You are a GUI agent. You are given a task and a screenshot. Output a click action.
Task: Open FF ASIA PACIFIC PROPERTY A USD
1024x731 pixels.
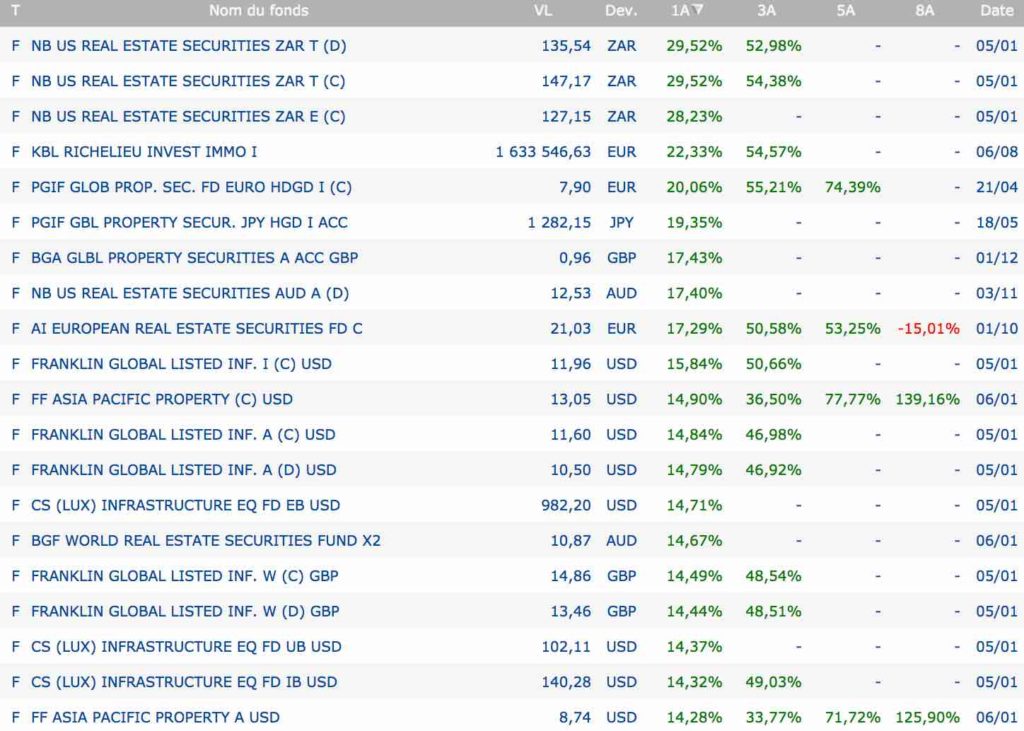tap(155, 717)
